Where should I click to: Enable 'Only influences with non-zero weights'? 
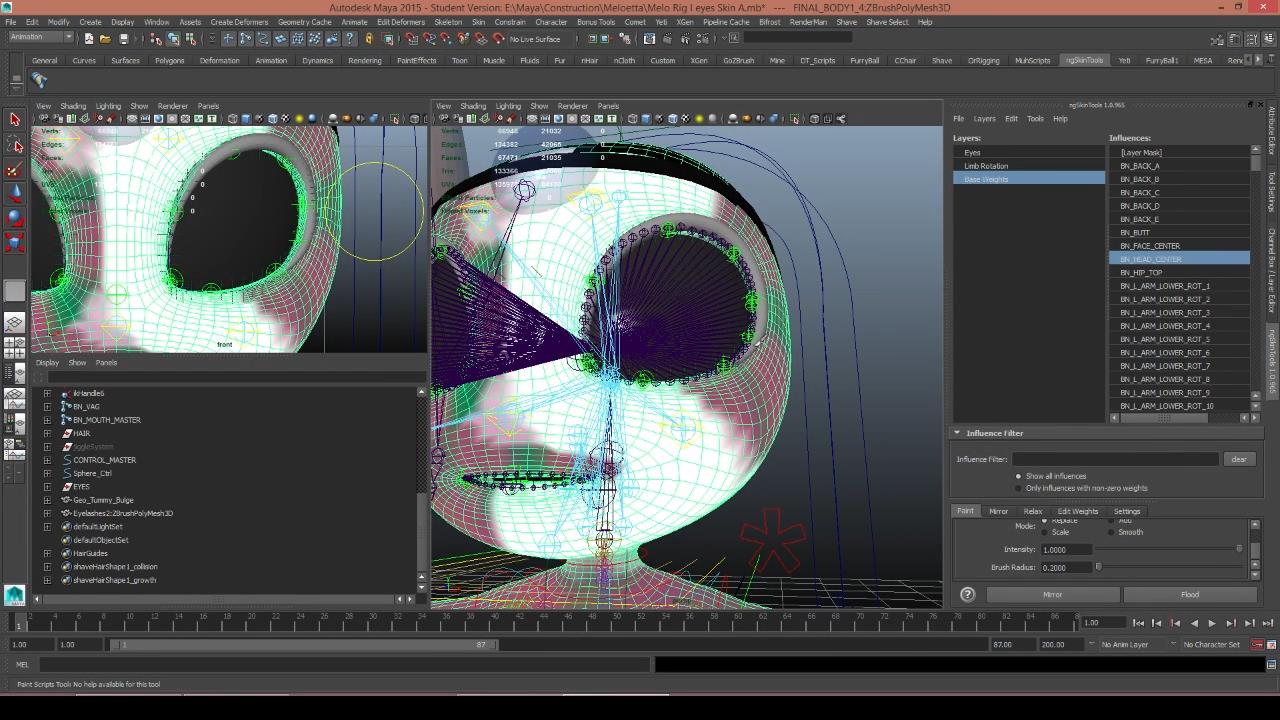point(1019,488)
